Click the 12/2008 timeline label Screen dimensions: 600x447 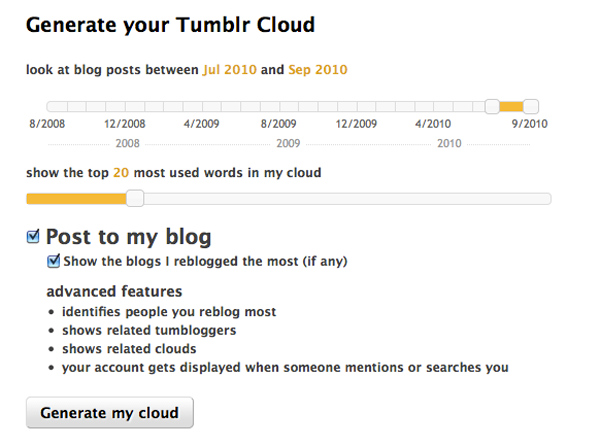[125, 124]
